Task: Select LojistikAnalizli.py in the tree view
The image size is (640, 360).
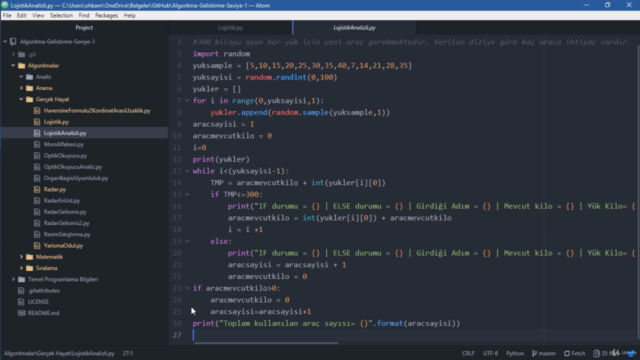Action: point(65,133)
